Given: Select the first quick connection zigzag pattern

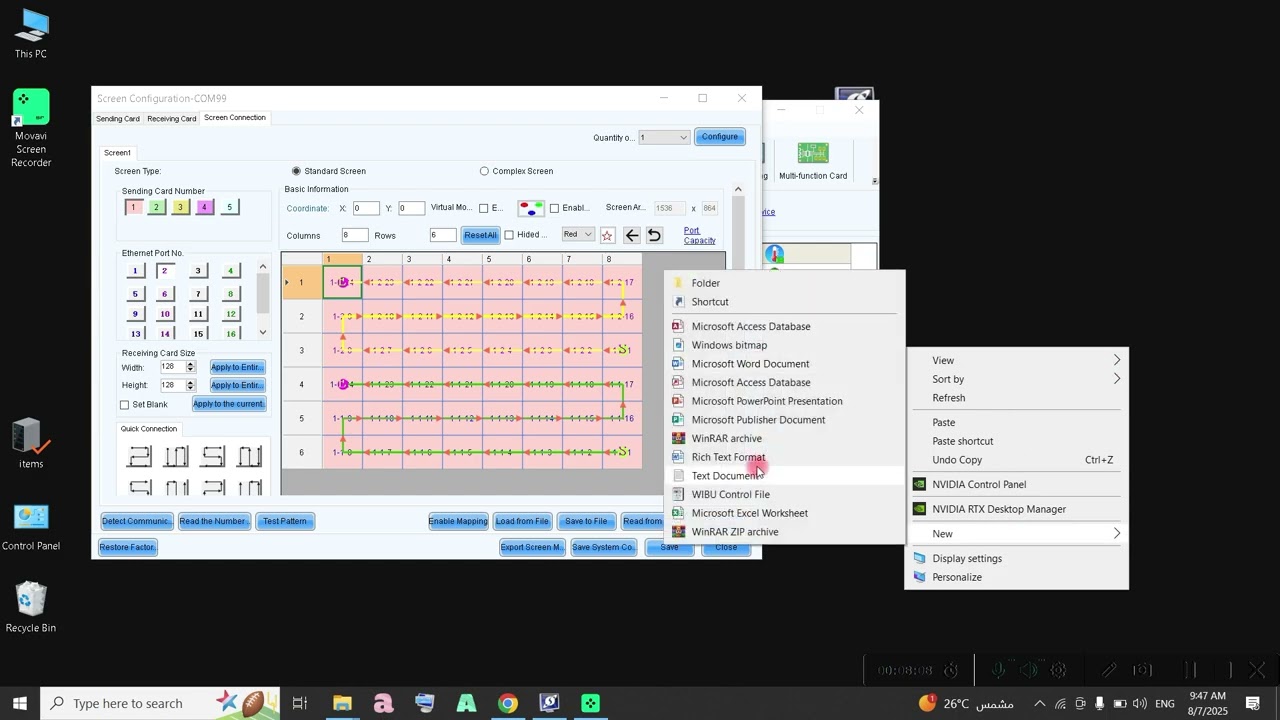Looking at the screenshot, I should 139,457.
